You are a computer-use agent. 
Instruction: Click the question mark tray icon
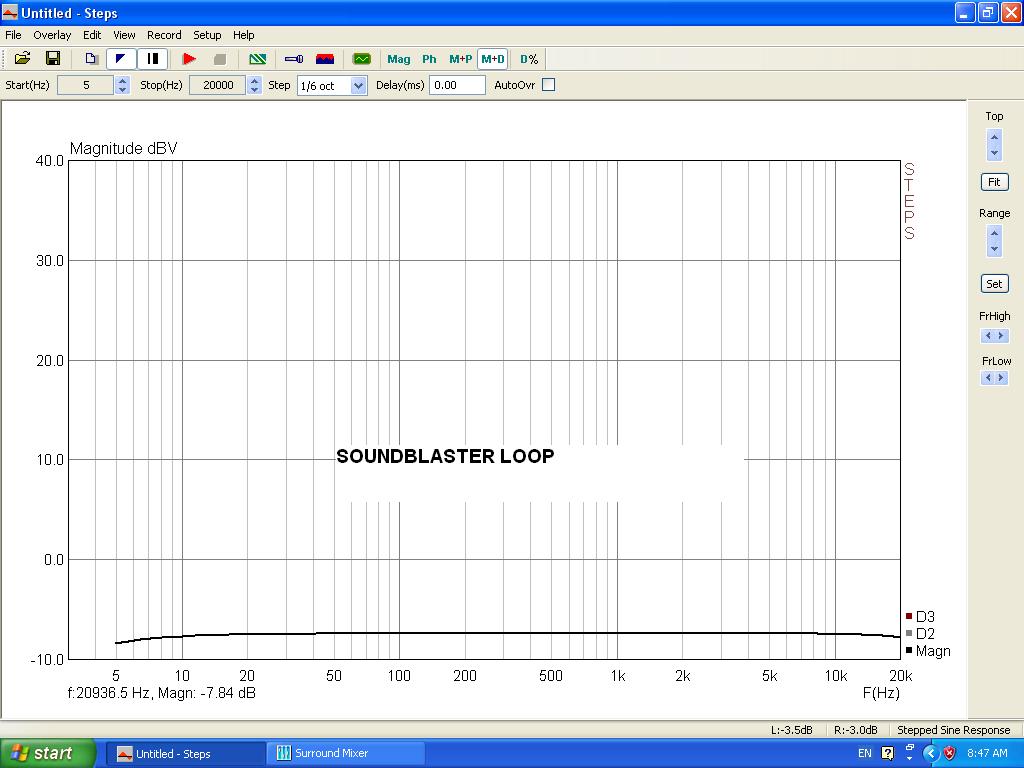887,753
